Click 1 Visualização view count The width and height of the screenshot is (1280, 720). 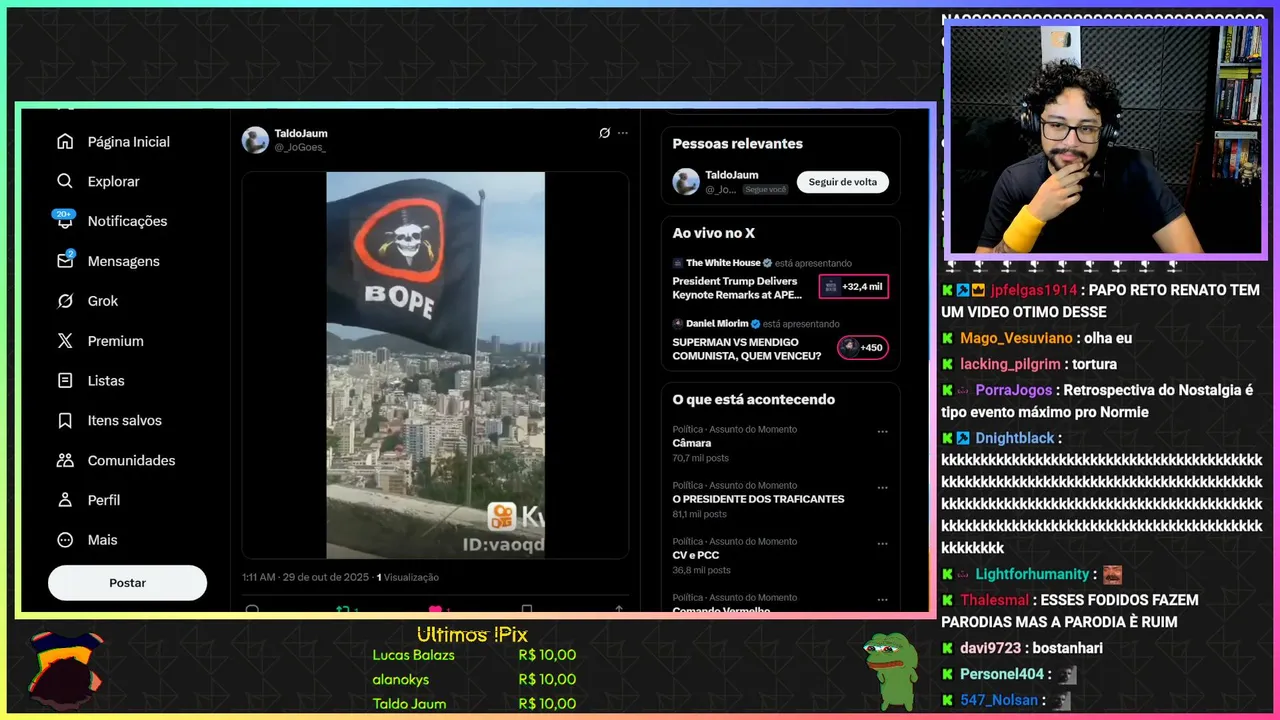point(408,577)
